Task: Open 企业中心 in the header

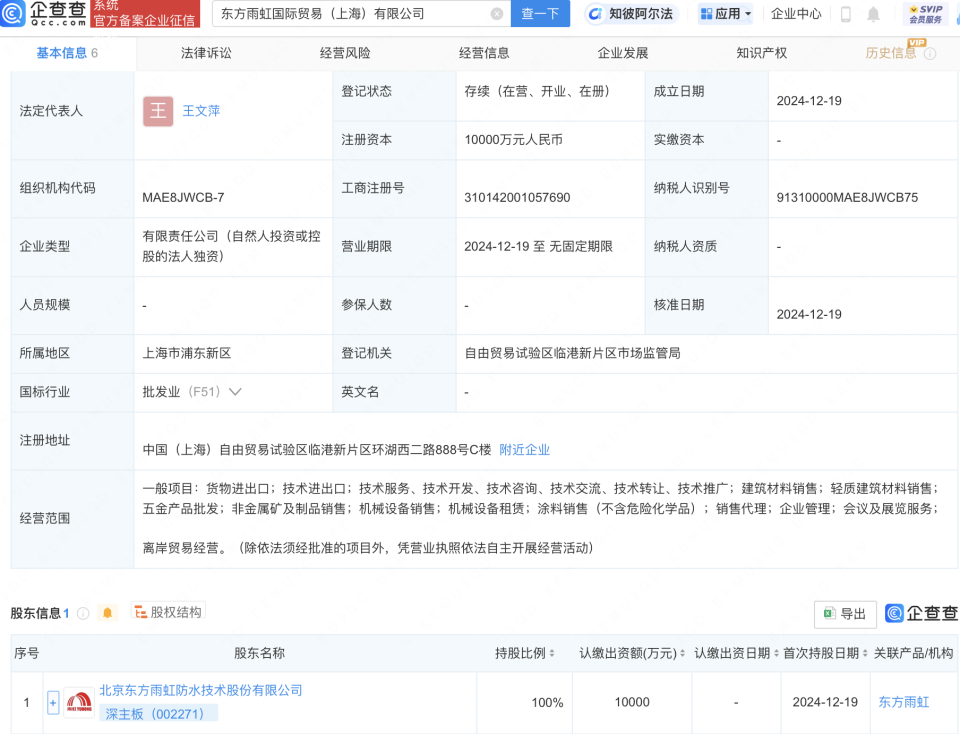Action: coord(796,13)
